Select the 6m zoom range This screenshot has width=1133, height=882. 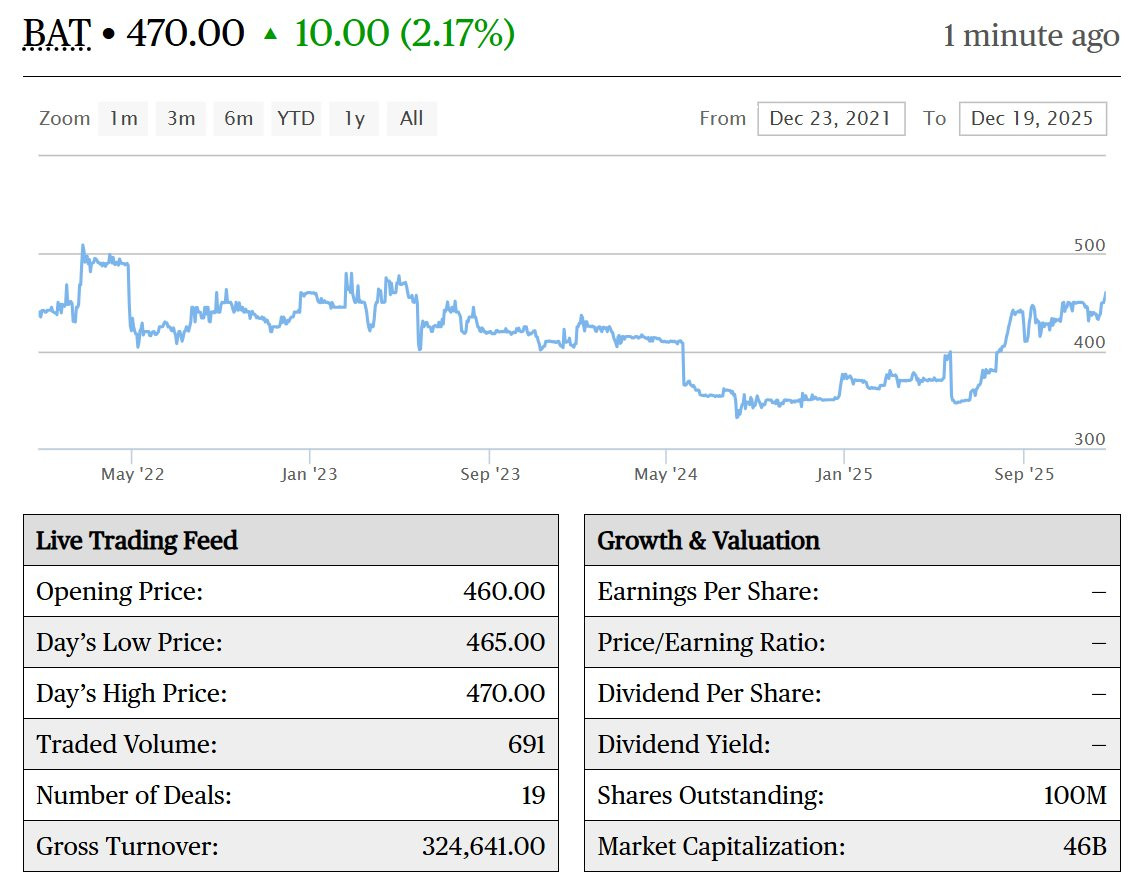(x=238, y=119)
